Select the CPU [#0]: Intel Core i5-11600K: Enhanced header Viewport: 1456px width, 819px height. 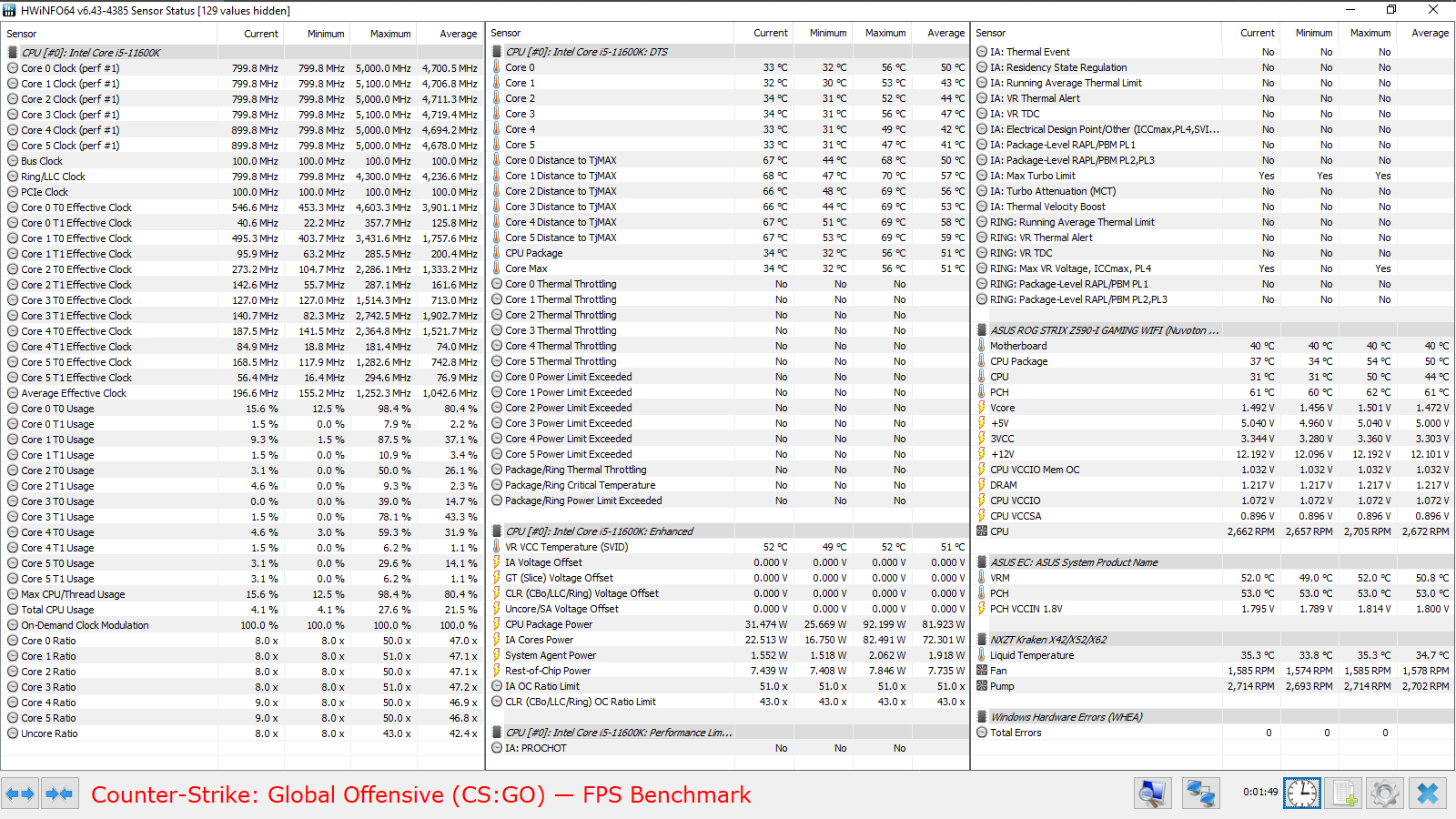[727, 531]
